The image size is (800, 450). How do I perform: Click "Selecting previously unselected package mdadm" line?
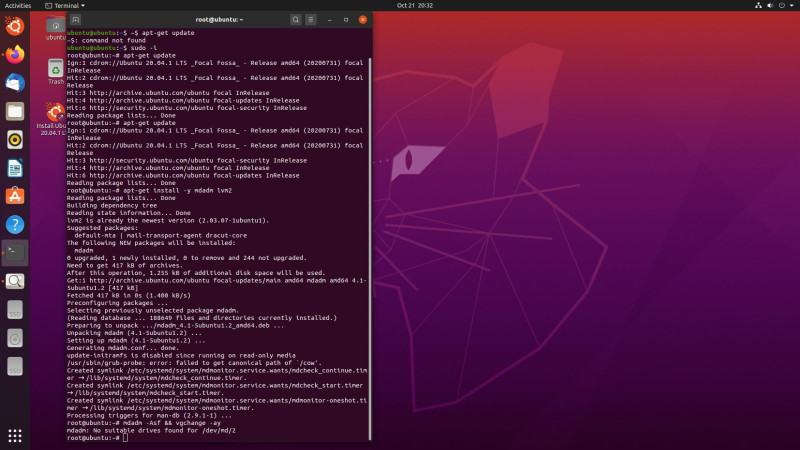(x=153, y=310)
